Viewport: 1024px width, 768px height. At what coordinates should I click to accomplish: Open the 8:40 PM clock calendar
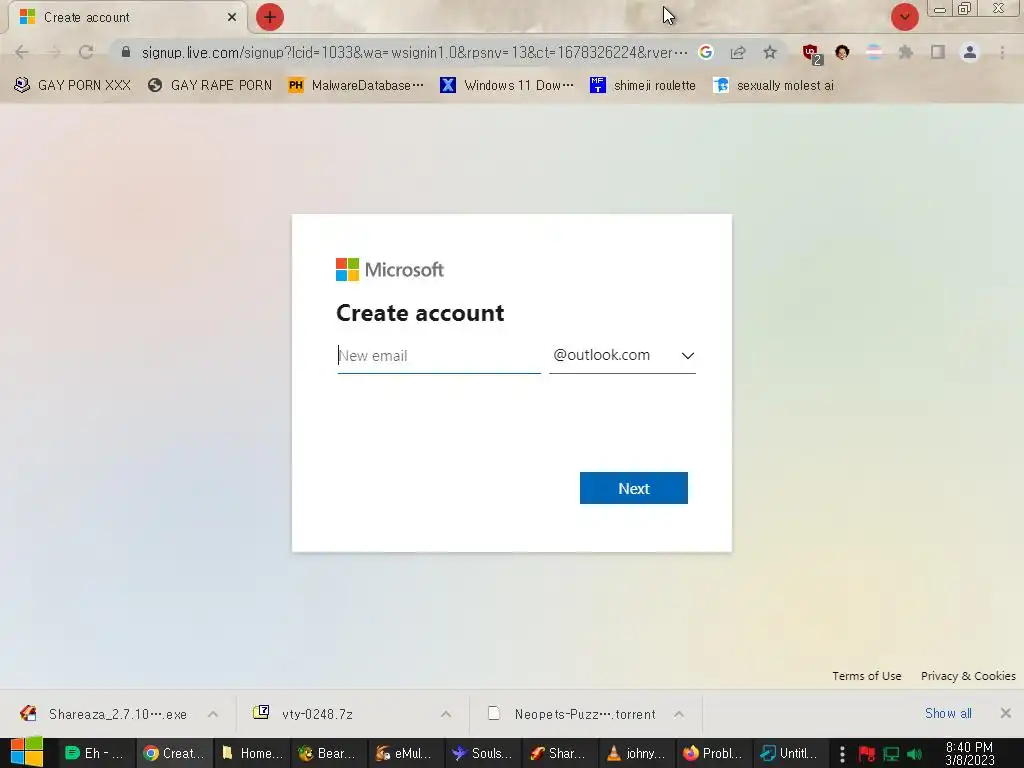coord(970,754)
